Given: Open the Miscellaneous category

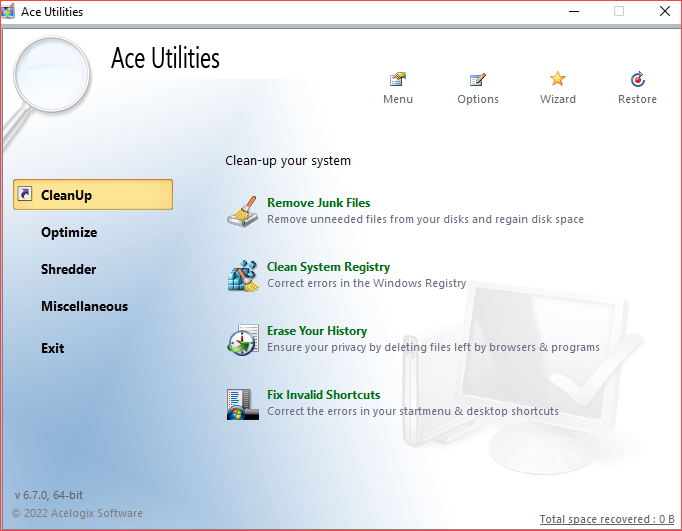Looking at the screenshot, I should click(x=84, y=306).
